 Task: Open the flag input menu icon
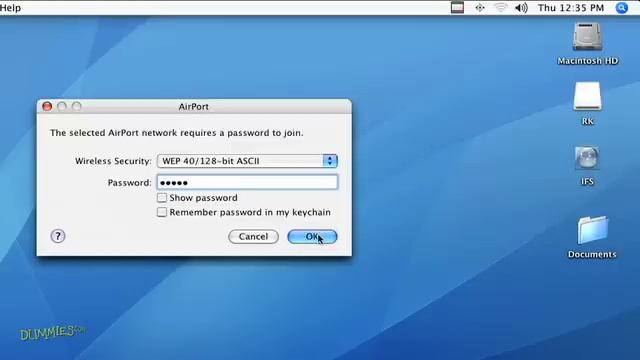(x=457, y=8)
